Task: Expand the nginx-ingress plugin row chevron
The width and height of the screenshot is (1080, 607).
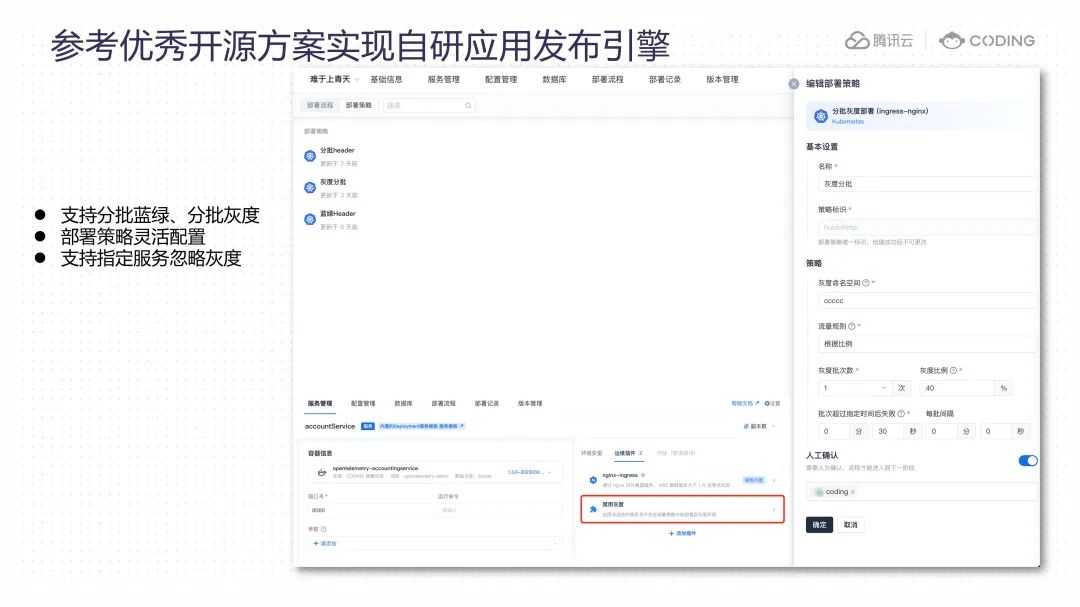Action: 774,480
